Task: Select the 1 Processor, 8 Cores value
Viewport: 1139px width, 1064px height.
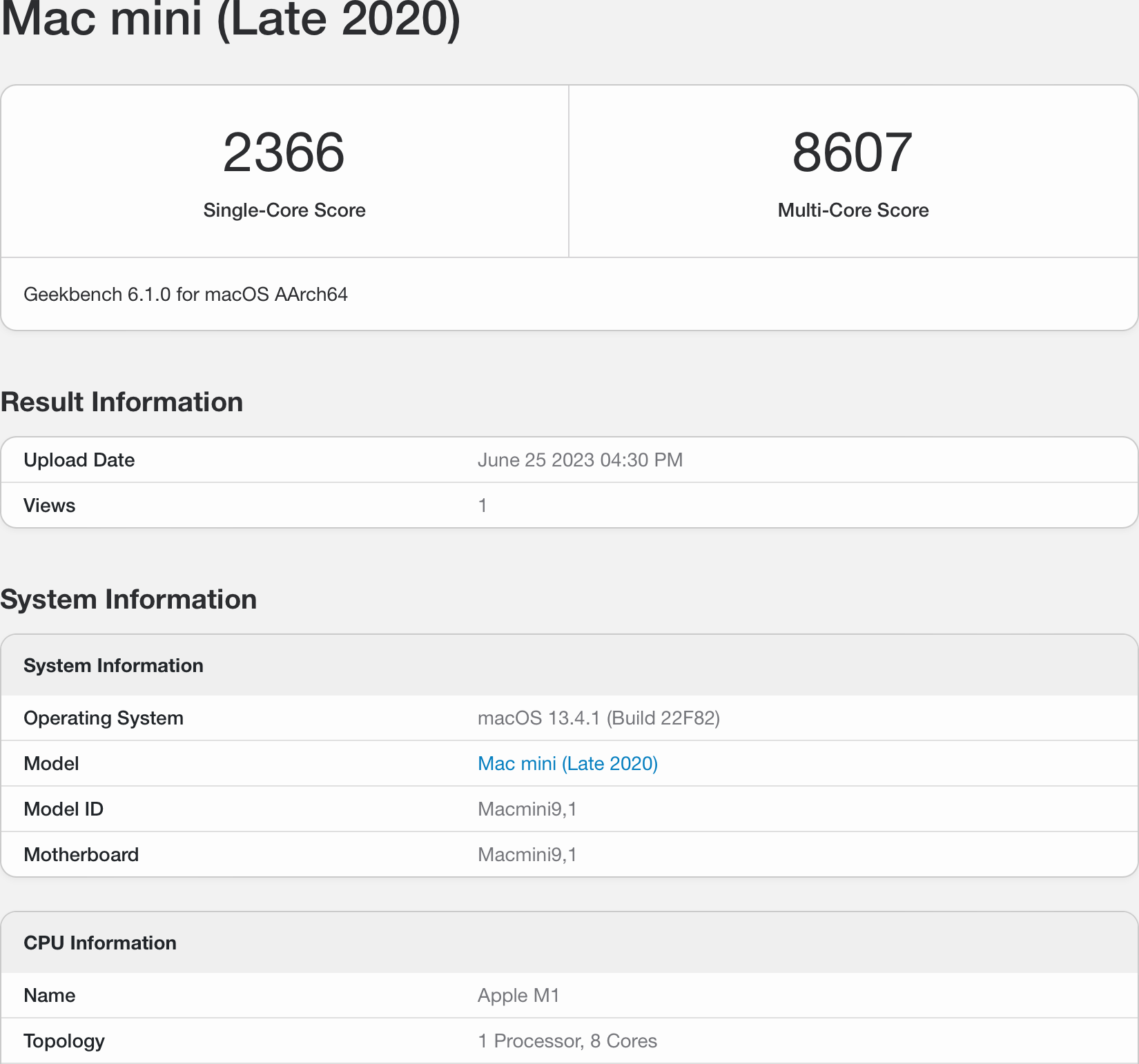Action: click(567, 1041)
